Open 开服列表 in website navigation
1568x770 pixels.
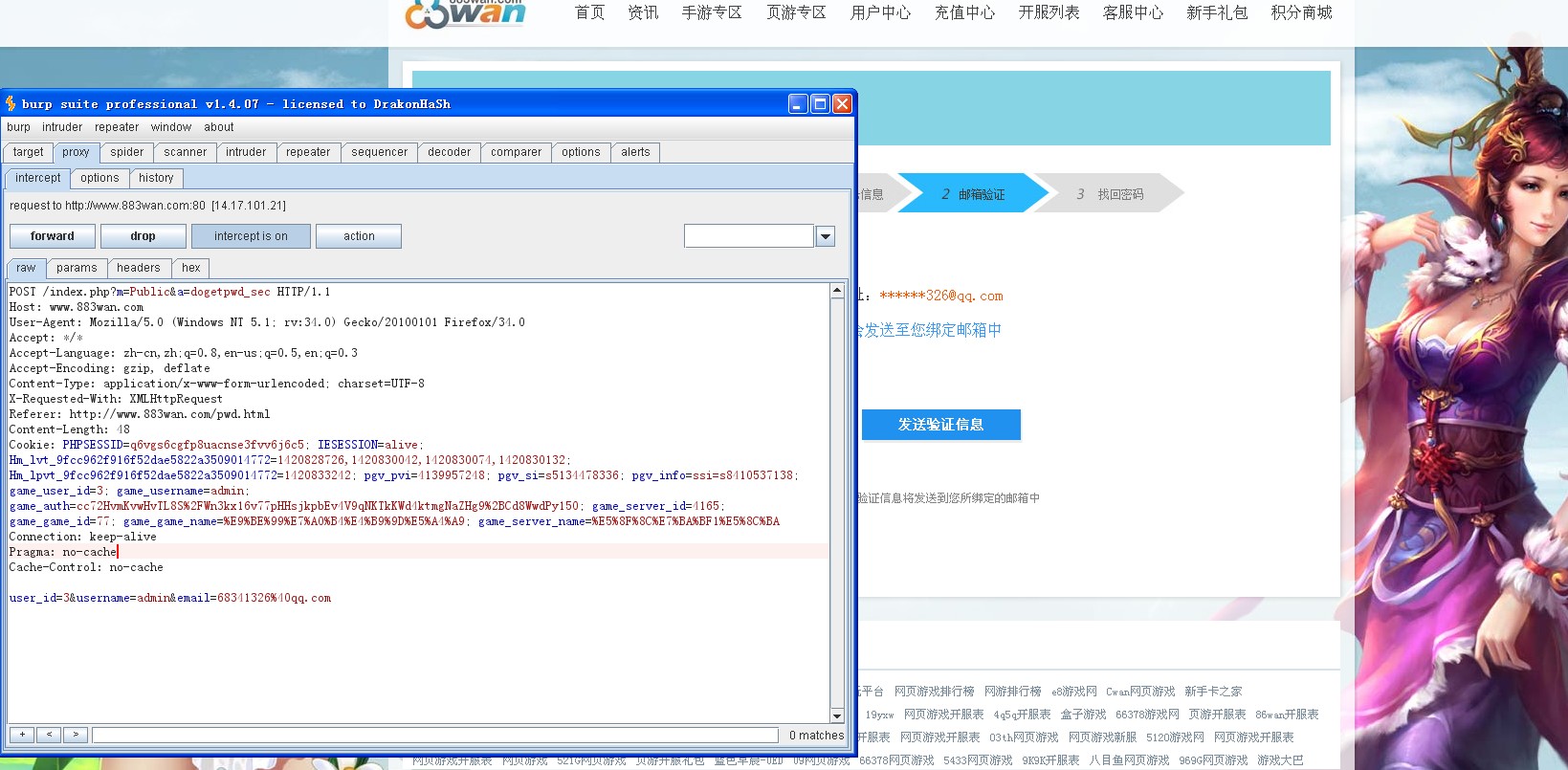click(1049, 12)
